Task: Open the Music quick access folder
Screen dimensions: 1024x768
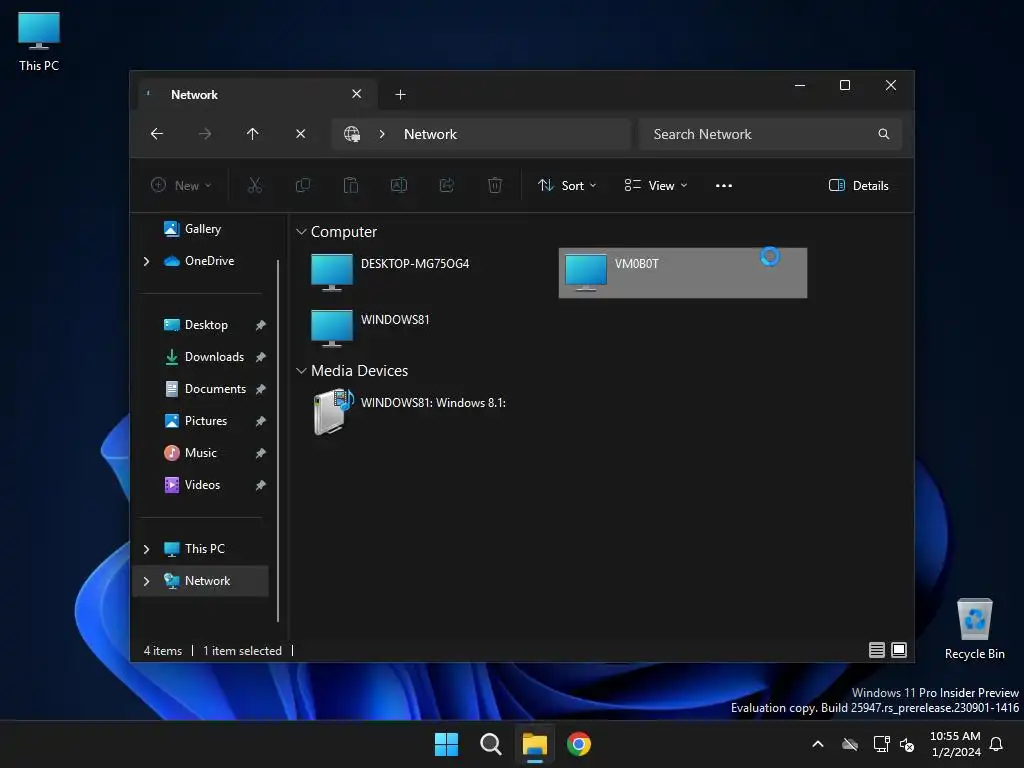Action: point(190,453)
